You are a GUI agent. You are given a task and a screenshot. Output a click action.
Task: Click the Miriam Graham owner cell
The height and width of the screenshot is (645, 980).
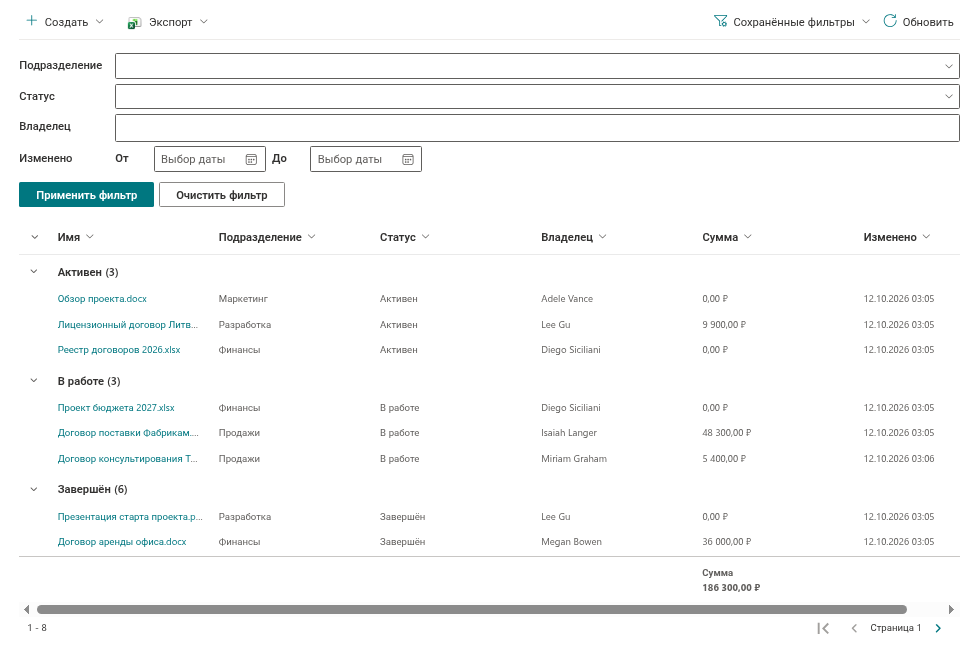[574, 459]
